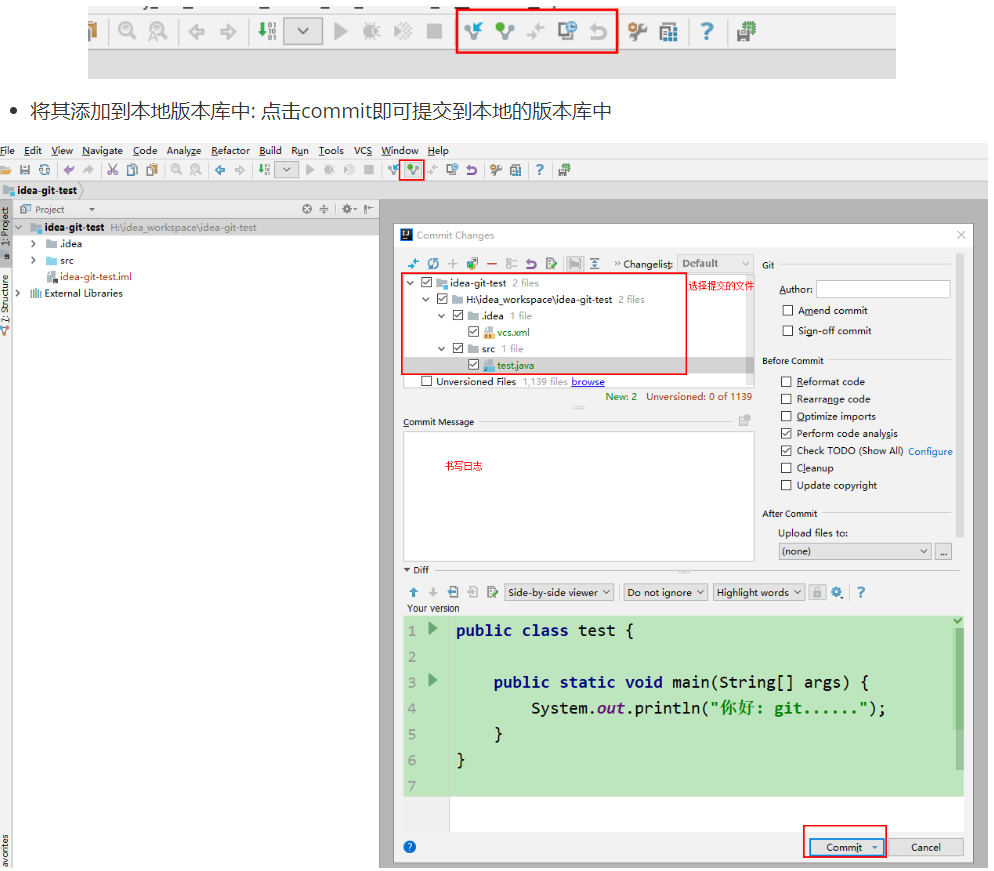Click the scroll-from-source target icon in Project panel
Image resolution: width=994 pixels, height=871 pixels.
click(307, 209)
